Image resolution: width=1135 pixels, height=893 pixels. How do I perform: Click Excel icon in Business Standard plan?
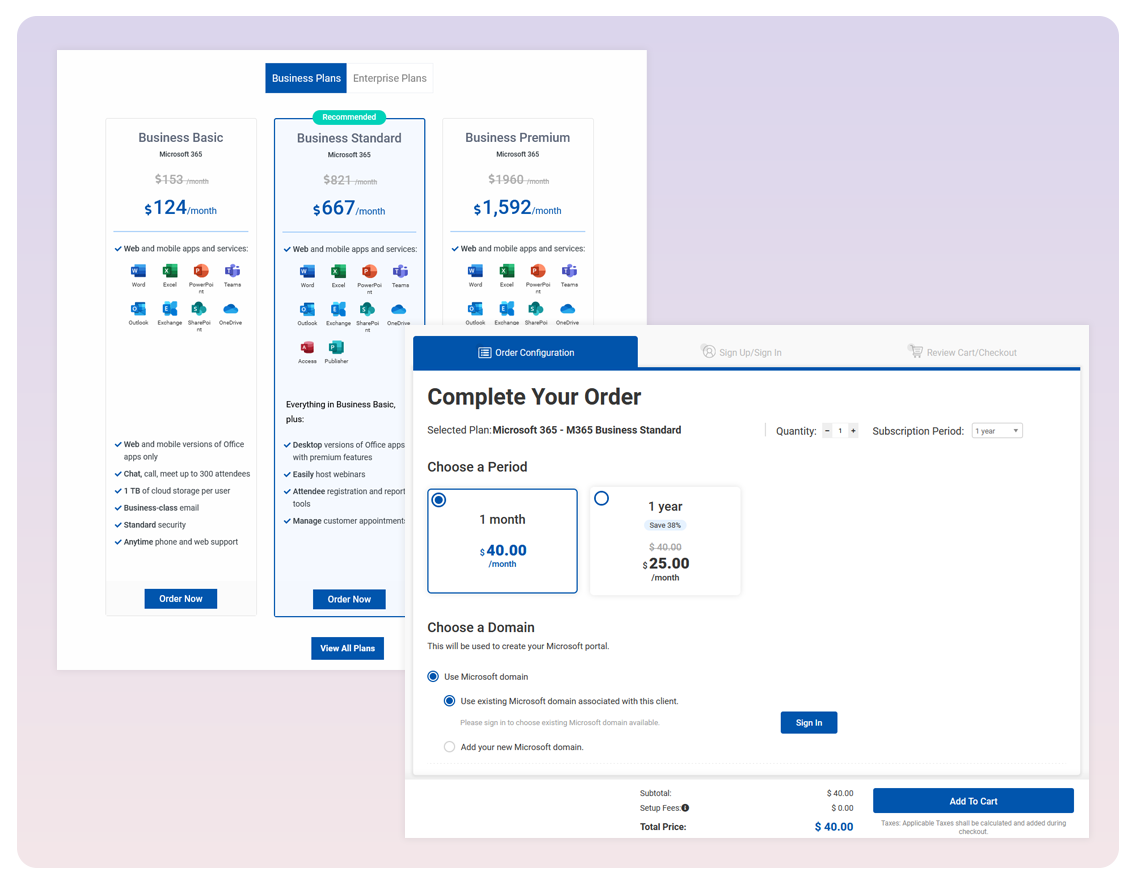click(x=338, y=272)
